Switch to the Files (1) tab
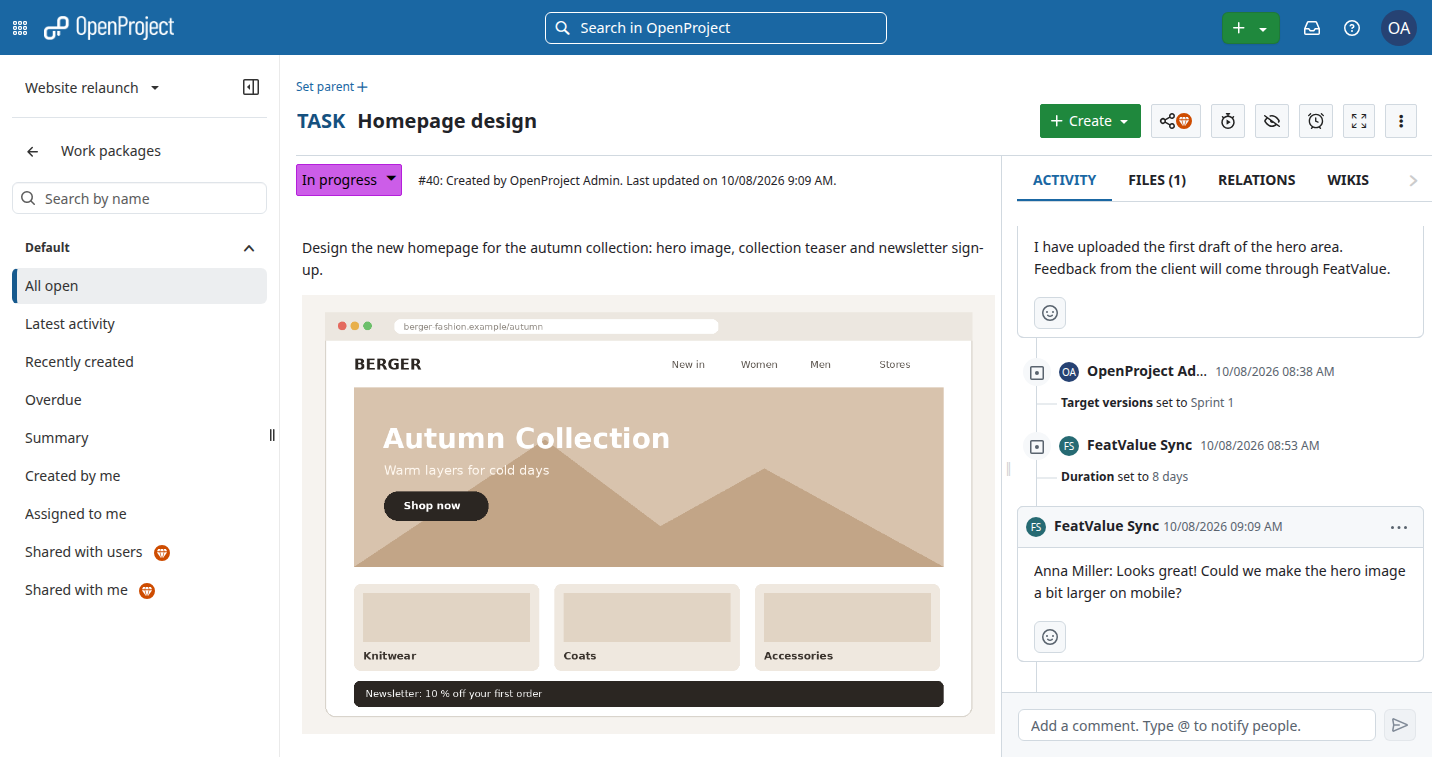This screenshot has width=1432, height=757. pos(1157,180)
